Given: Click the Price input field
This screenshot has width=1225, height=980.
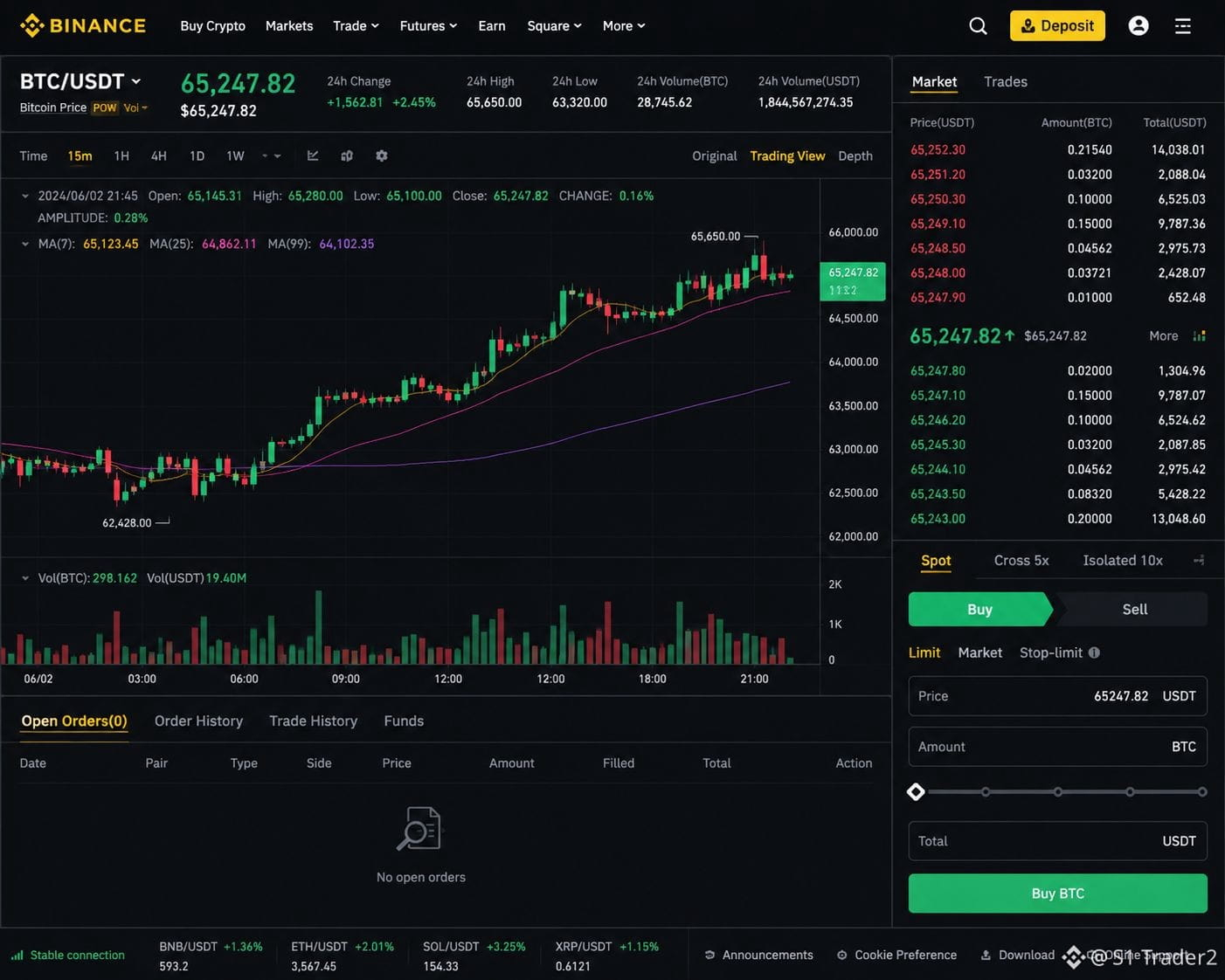Looking at the screenshot, I should point(1057,696).
